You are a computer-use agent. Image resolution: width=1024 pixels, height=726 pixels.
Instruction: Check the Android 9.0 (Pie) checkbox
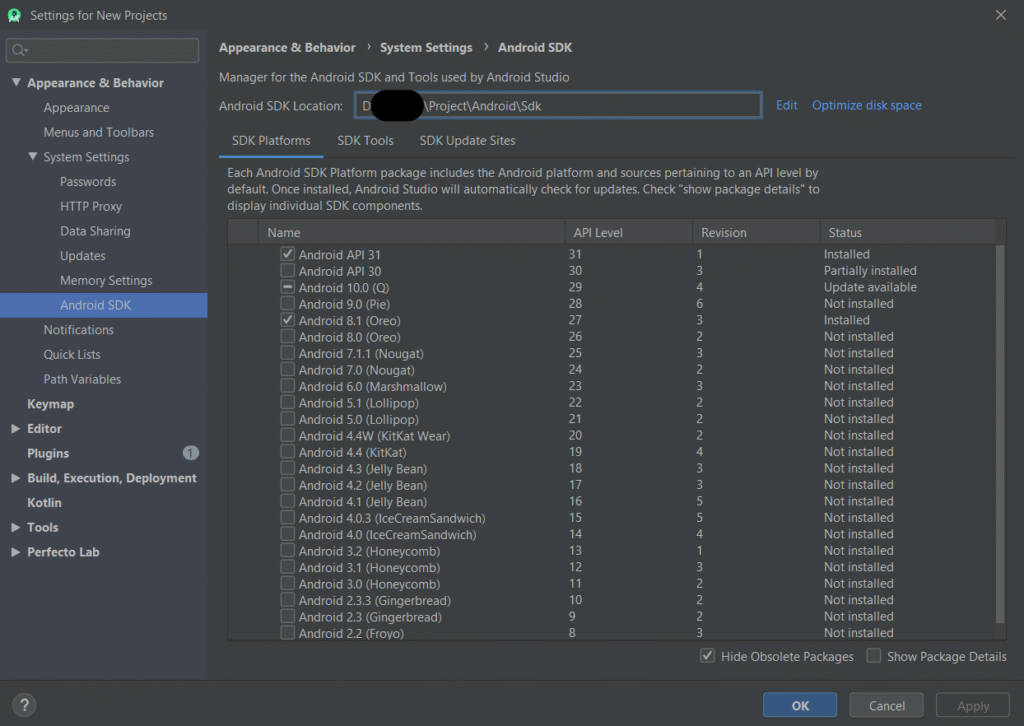click(x=287, y=304)
